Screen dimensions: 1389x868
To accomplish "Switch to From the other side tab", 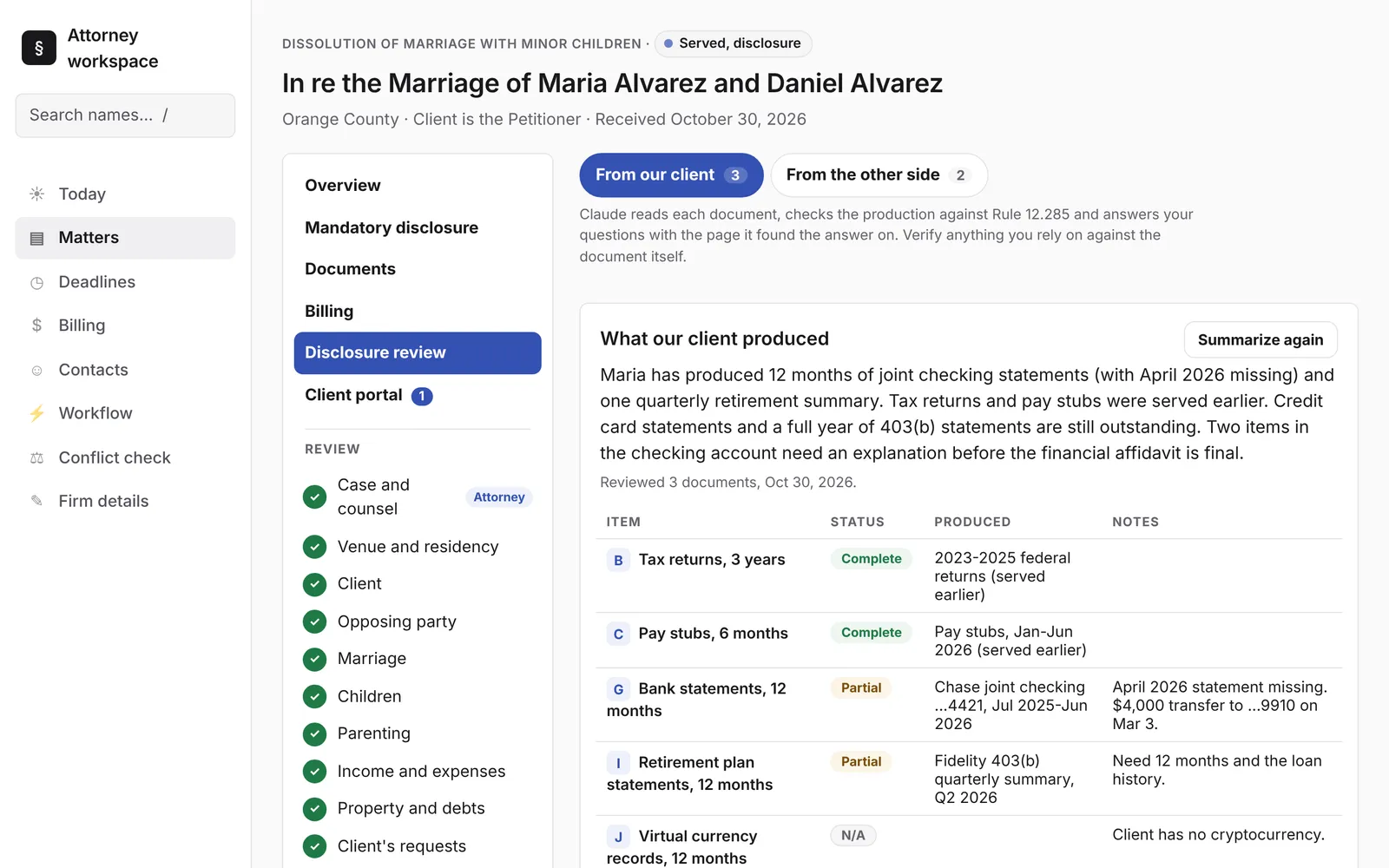I will pos(879,175).
